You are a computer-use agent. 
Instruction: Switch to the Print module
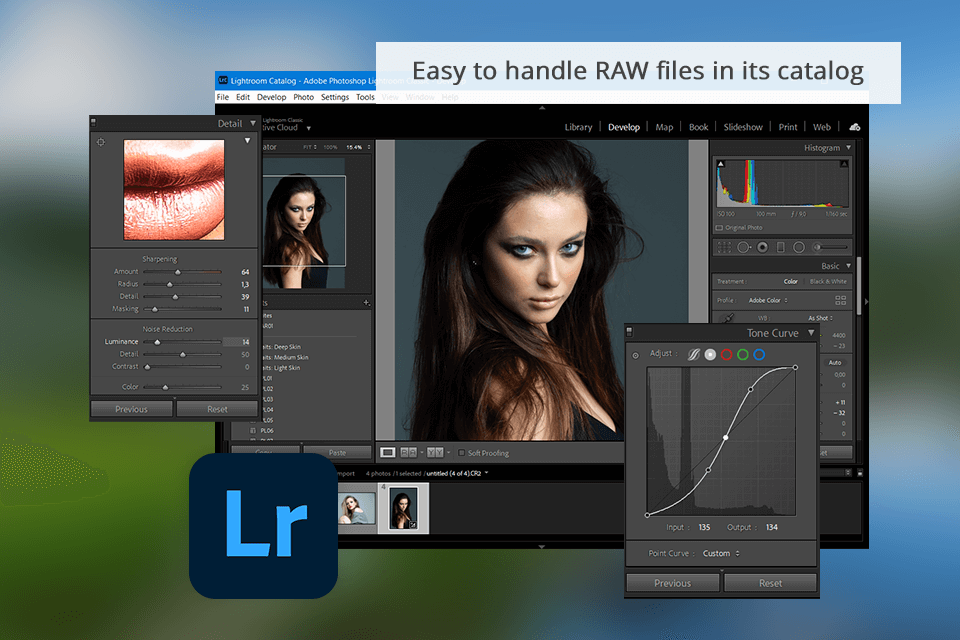click(788, 127)
